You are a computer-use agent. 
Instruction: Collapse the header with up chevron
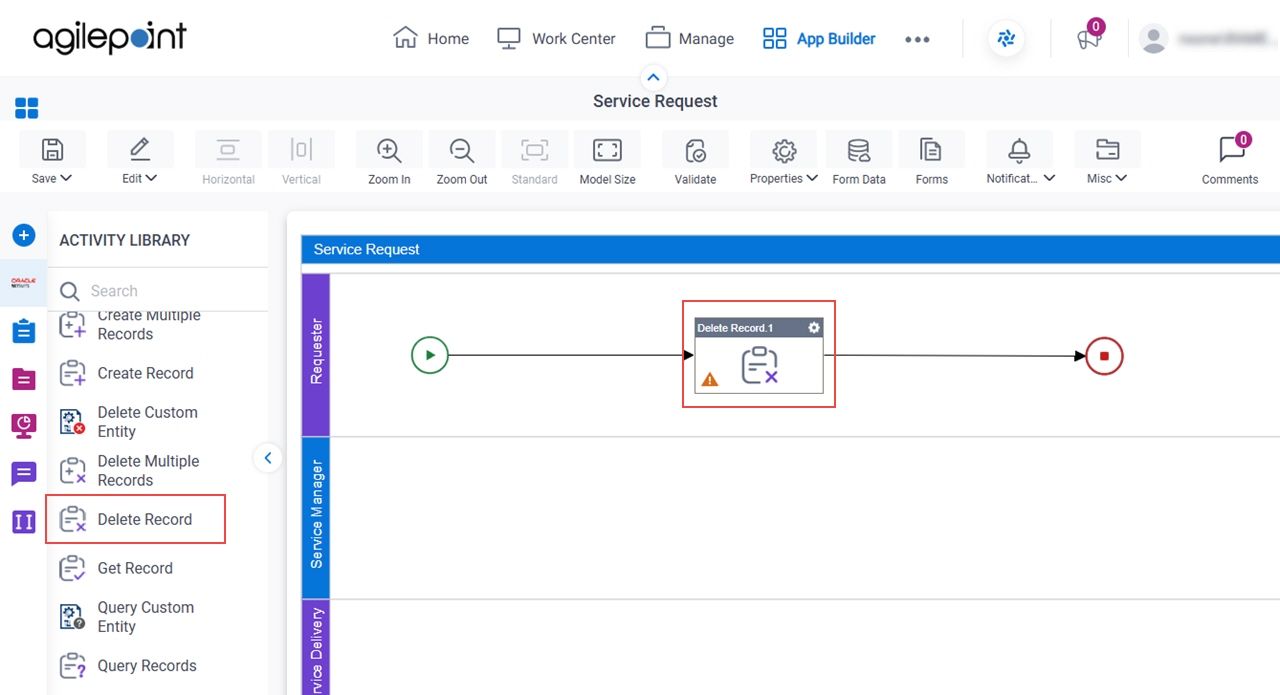[653, 77]
